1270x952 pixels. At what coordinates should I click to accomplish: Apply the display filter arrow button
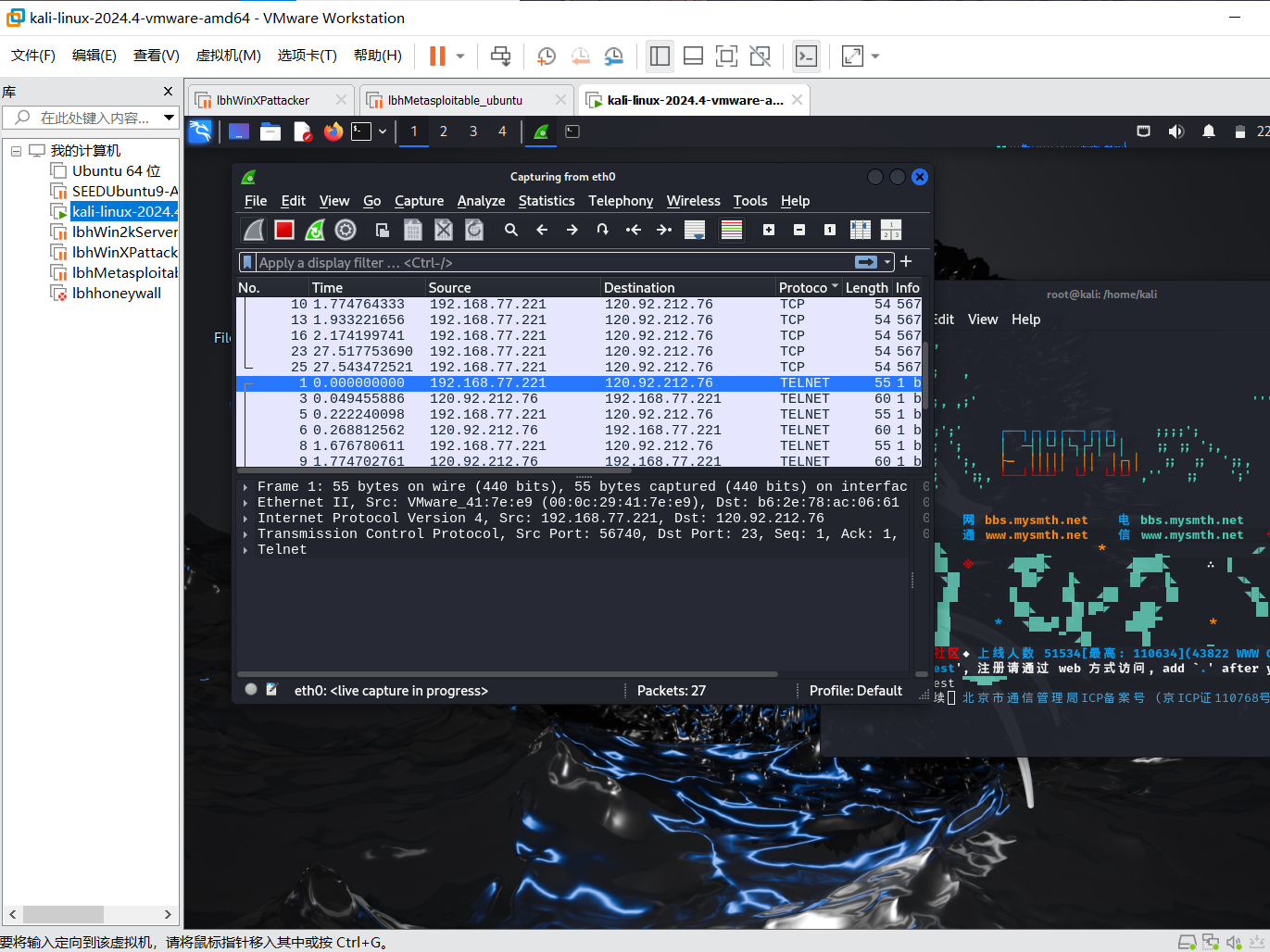(866, 262)
